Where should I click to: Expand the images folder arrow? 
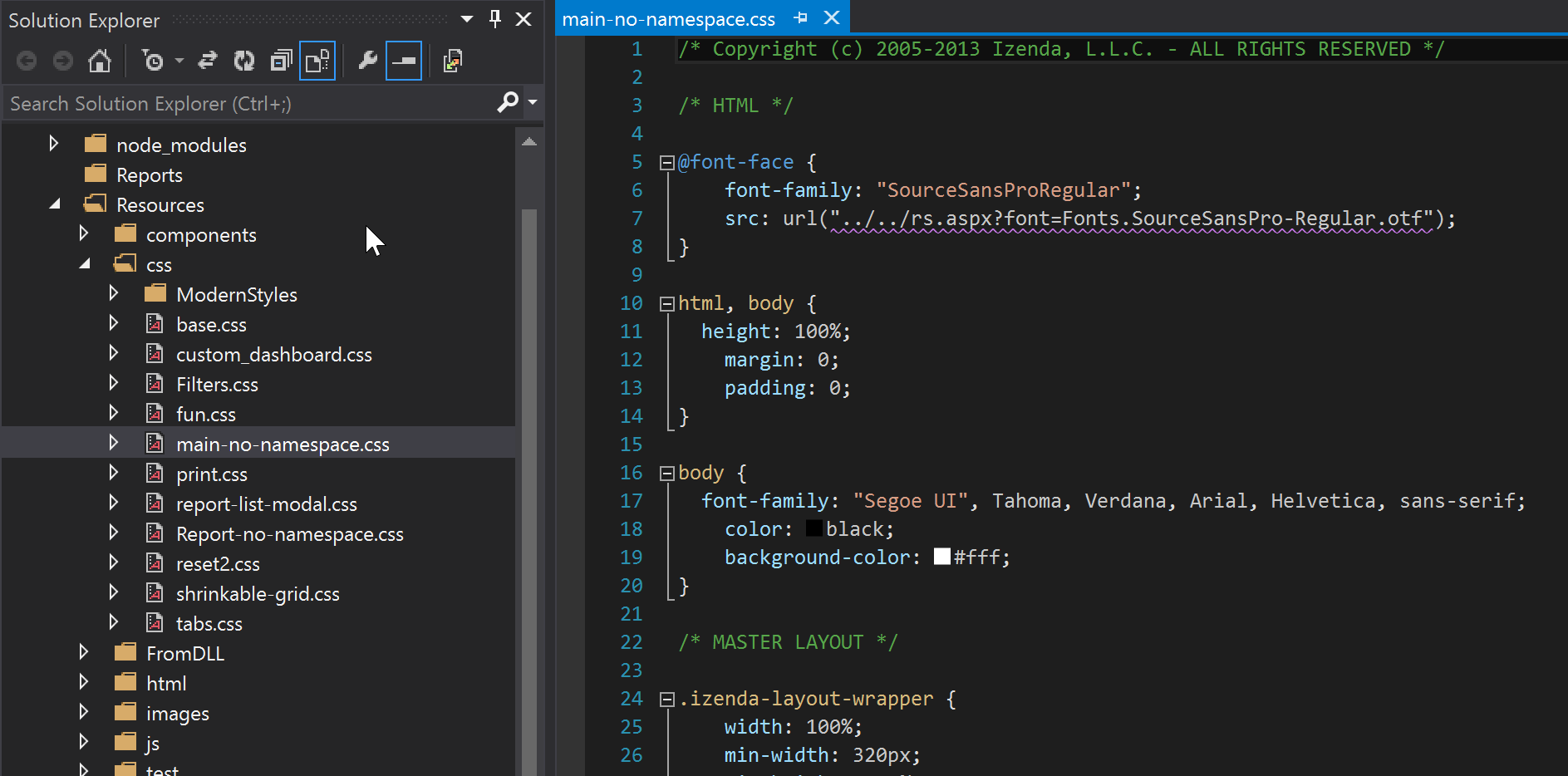point(84,712)
